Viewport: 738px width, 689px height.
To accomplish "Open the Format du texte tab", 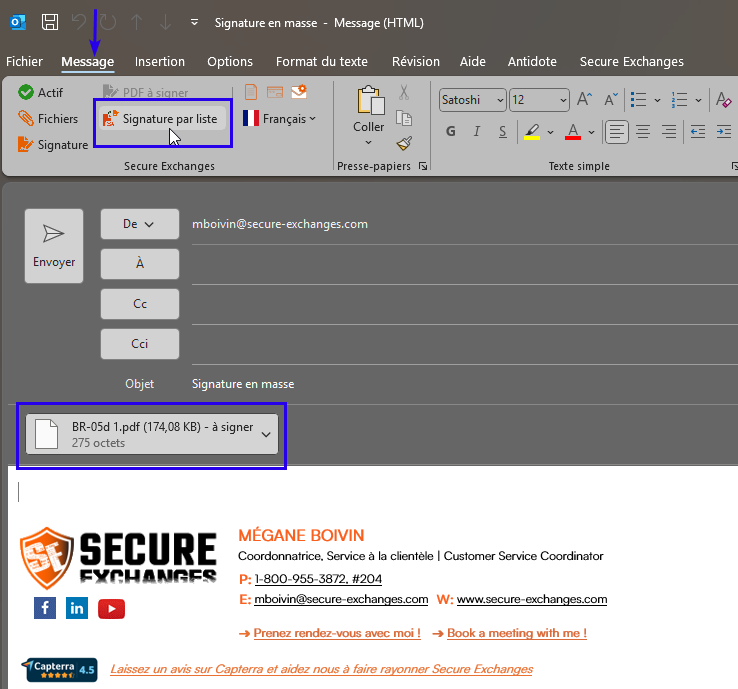I will point(321,62).
